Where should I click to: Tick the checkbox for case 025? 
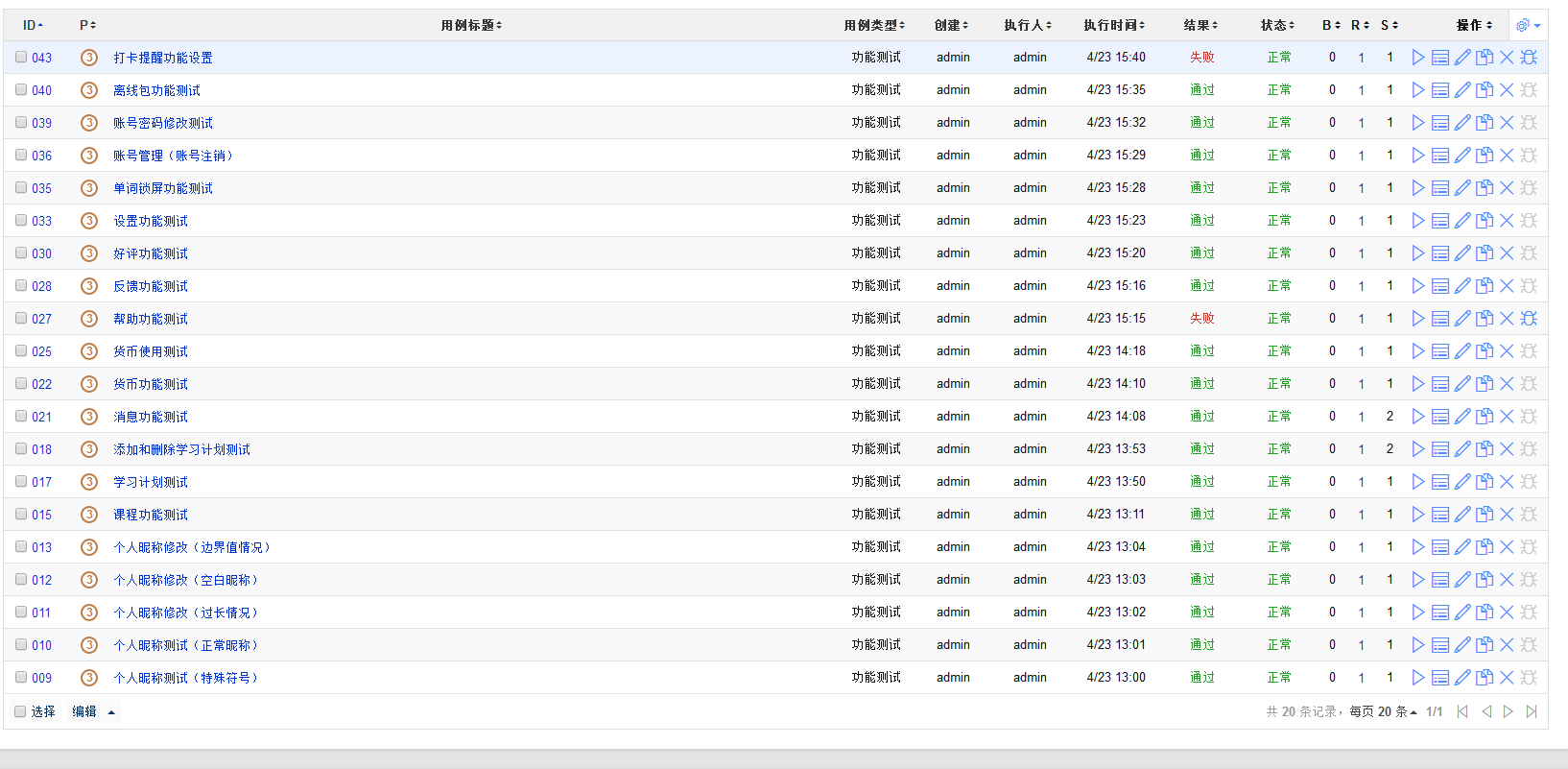tap(21, 351)
